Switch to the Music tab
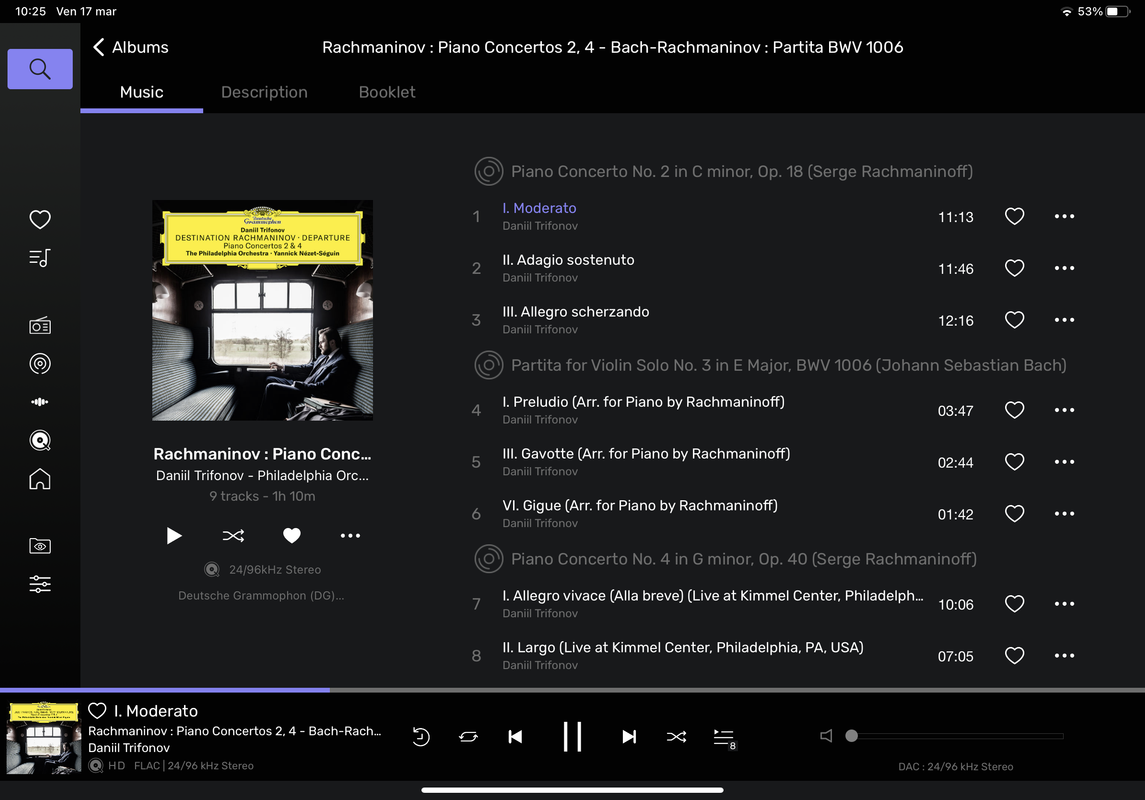 (x=142, y=92)
